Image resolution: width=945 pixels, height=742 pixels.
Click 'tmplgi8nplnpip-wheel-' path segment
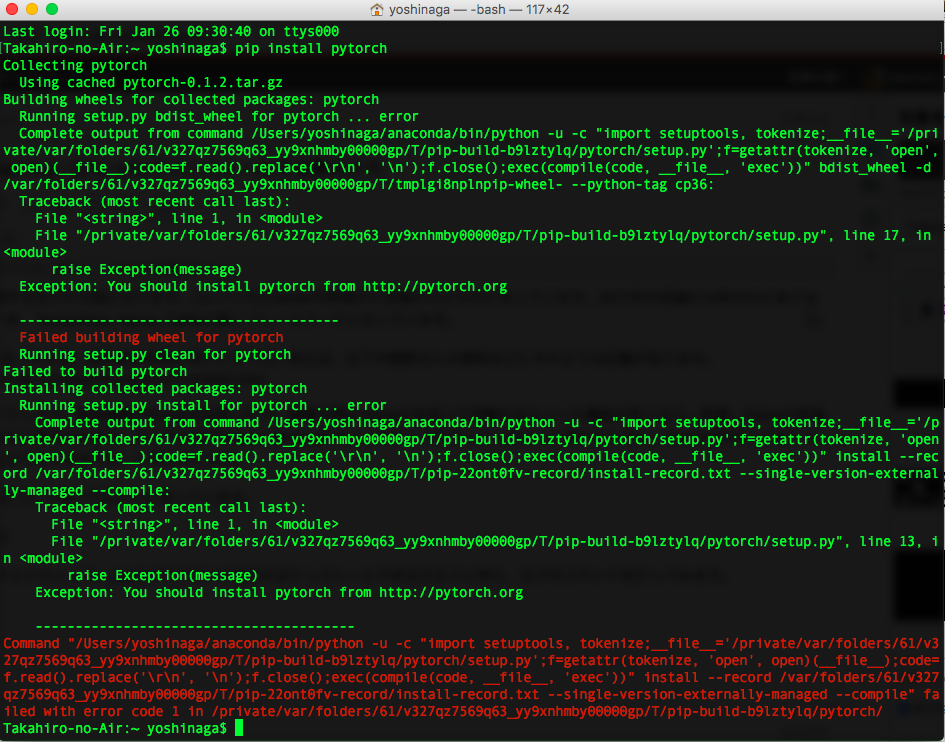coord(479,184)
